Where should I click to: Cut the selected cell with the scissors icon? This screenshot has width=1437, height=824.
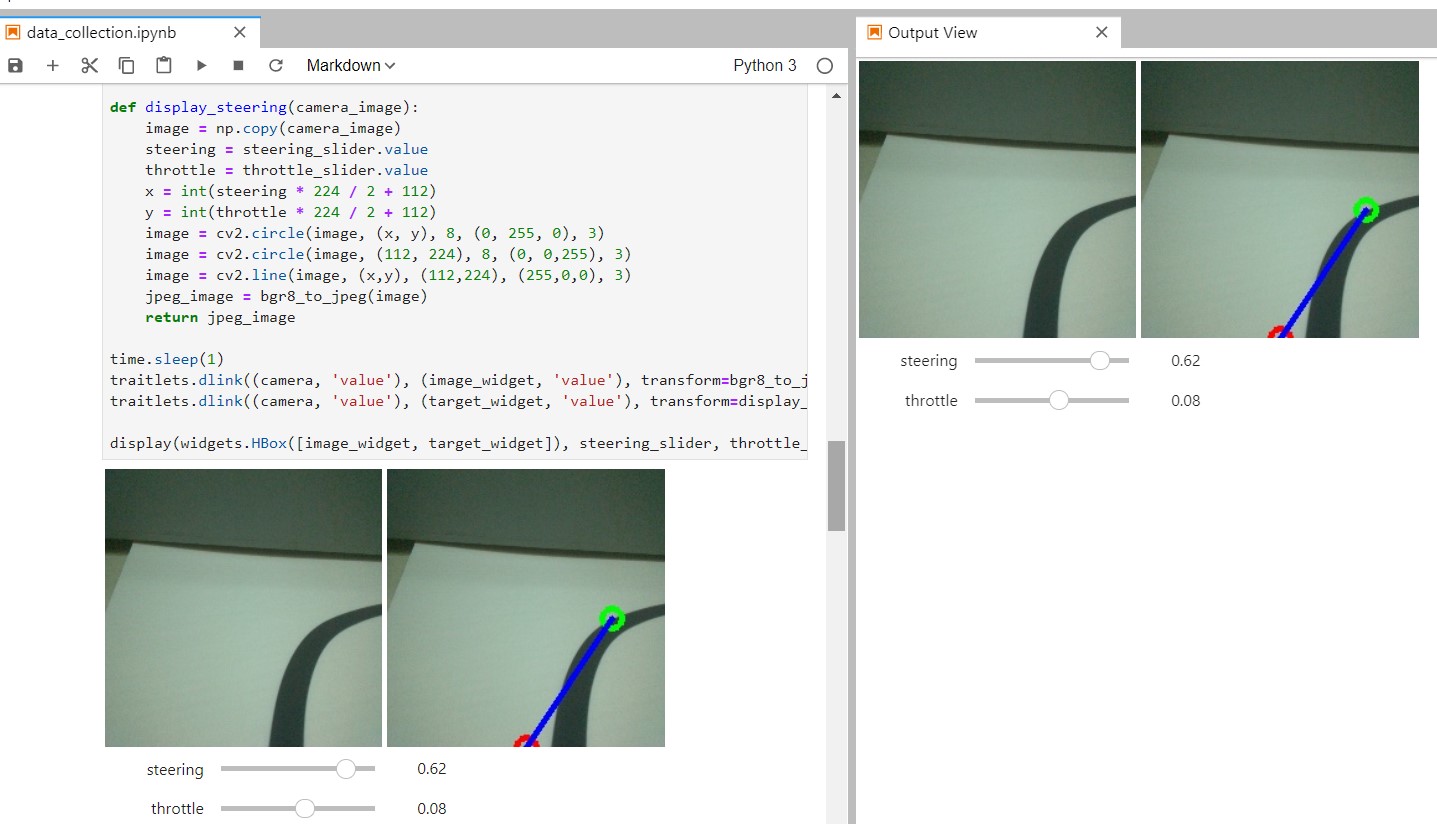(90, 65)
